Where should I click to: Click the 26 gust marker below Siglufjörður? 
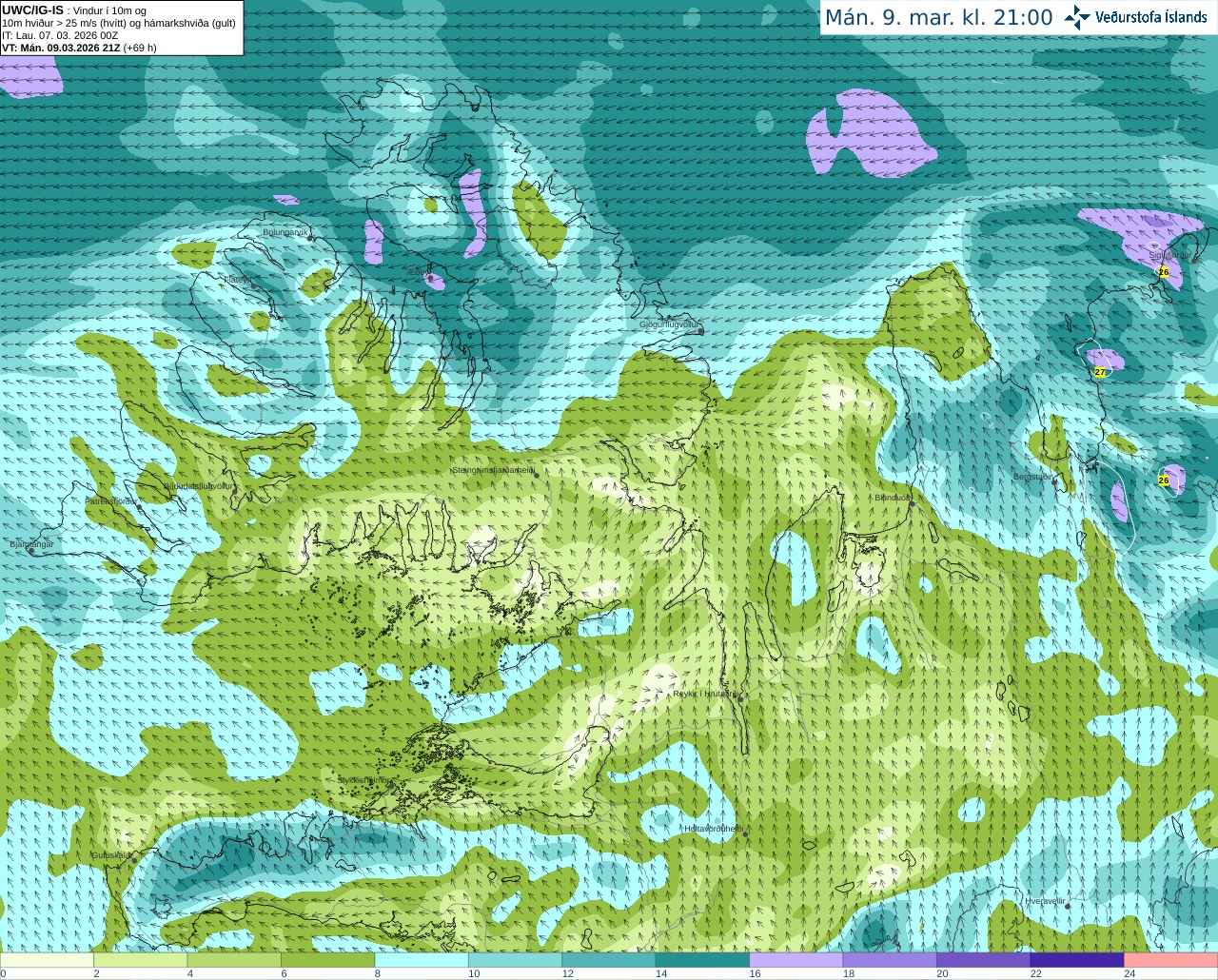click(x=1163, y=271)
